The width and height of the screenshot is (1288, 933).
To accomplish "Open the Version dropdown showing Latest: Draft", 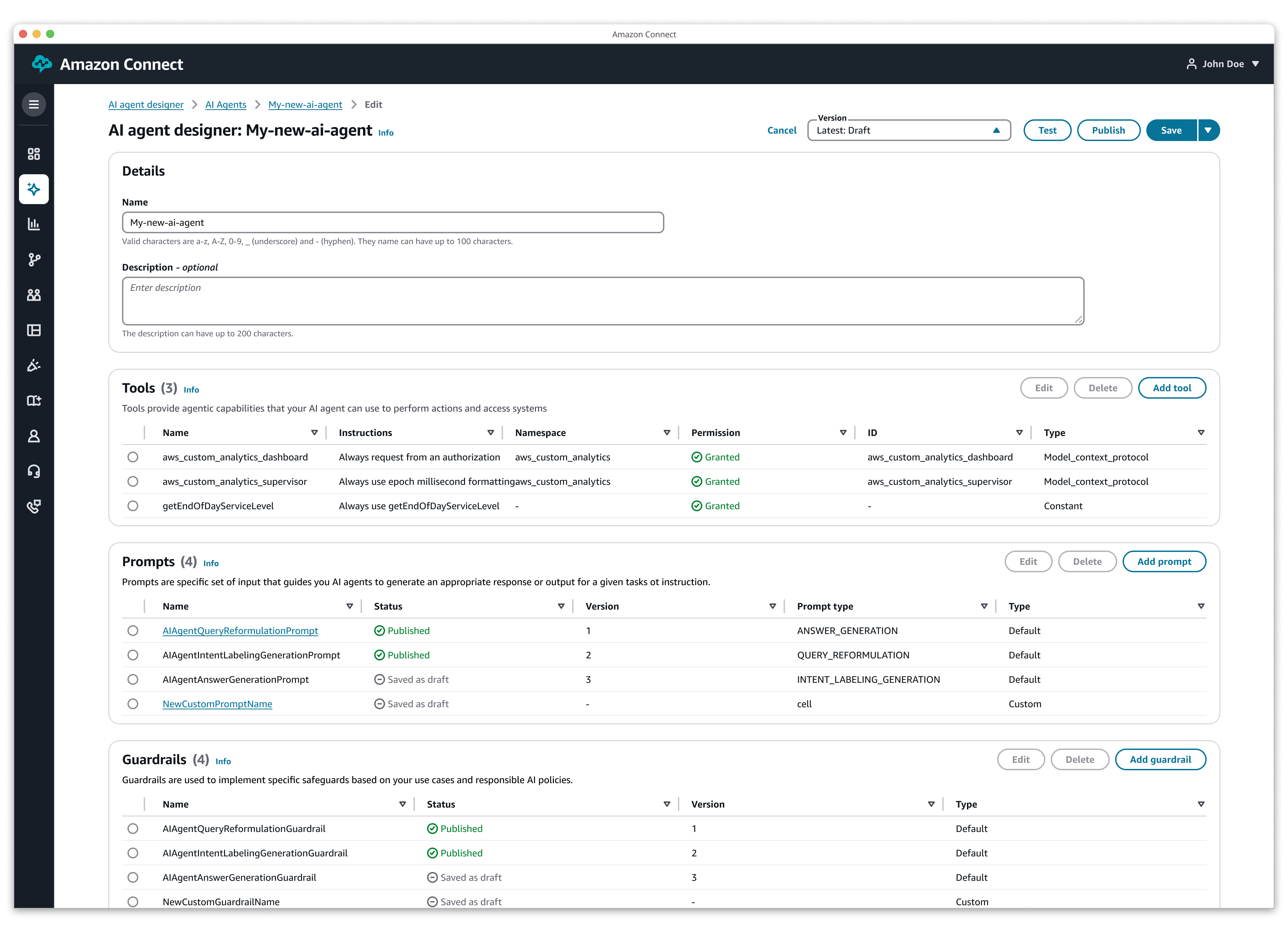I will 908,131.
